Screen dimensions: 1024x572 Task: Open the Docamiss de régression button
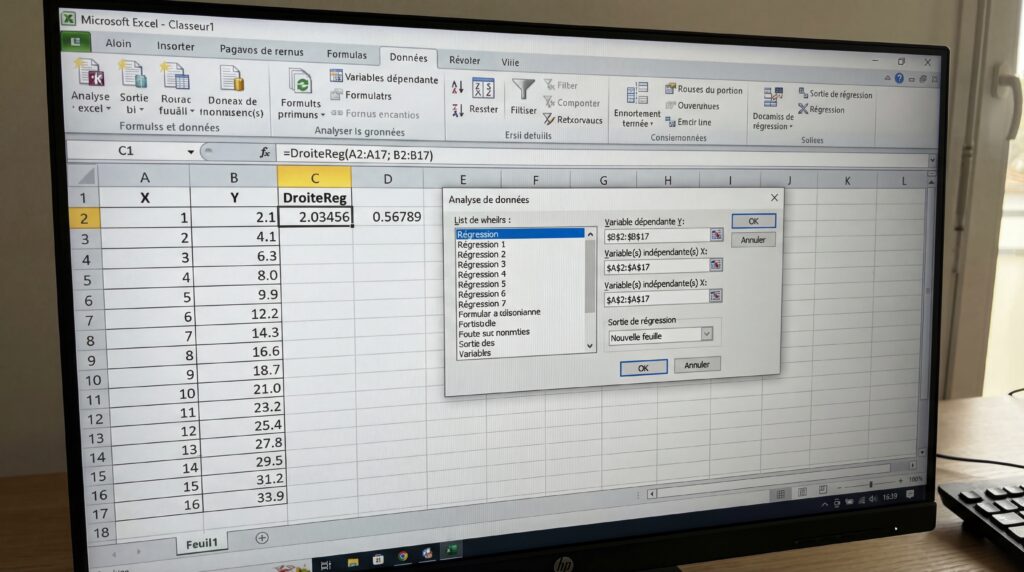(x=773, y=108)
